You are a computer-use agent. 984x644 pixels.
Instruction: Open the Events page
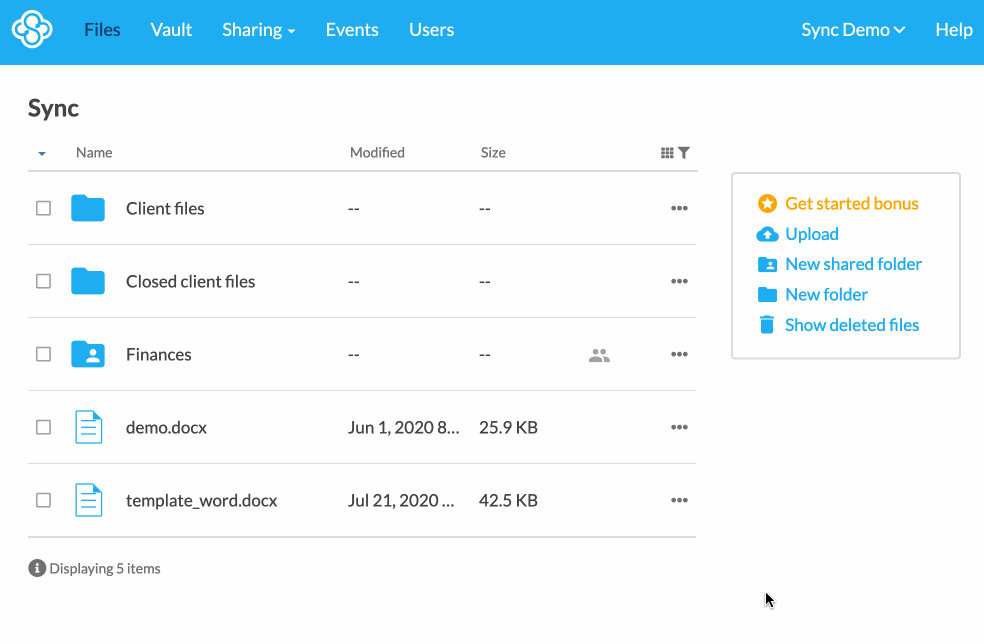pos(352,30)
